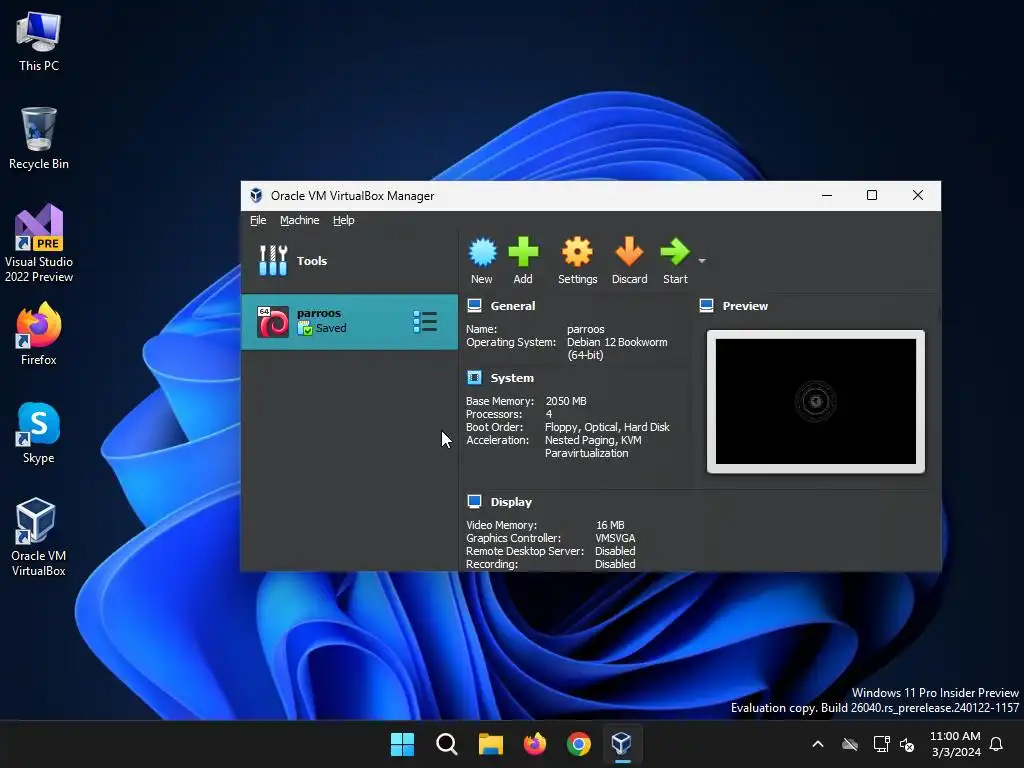Click the green Add machine icon
This screenshot has height=768, width=1024.
pyautogui.click(x=523, y=252)
